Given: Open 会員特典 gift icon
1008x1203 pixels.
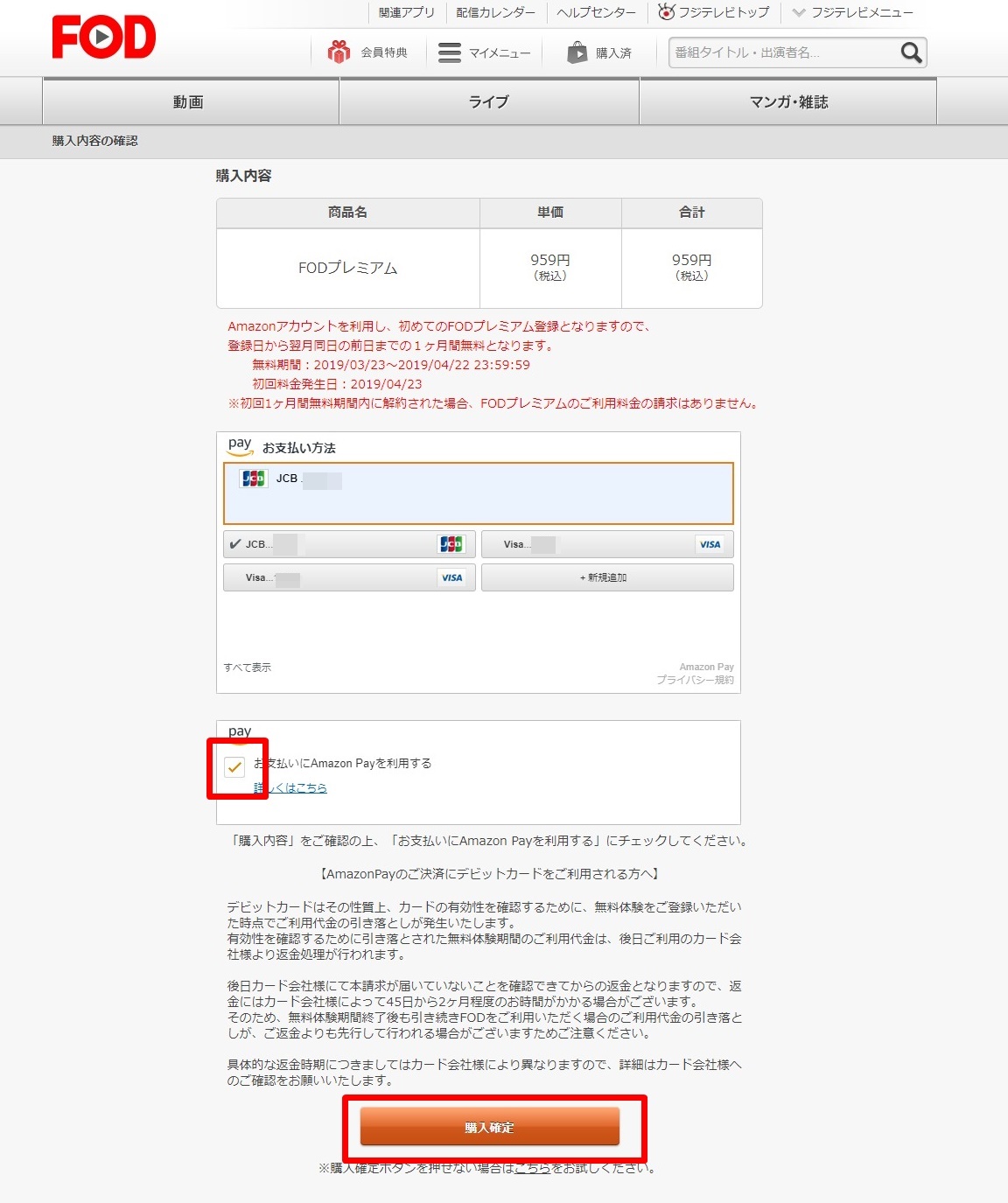Looking at the screenshot, I should [x=339, y=52].
